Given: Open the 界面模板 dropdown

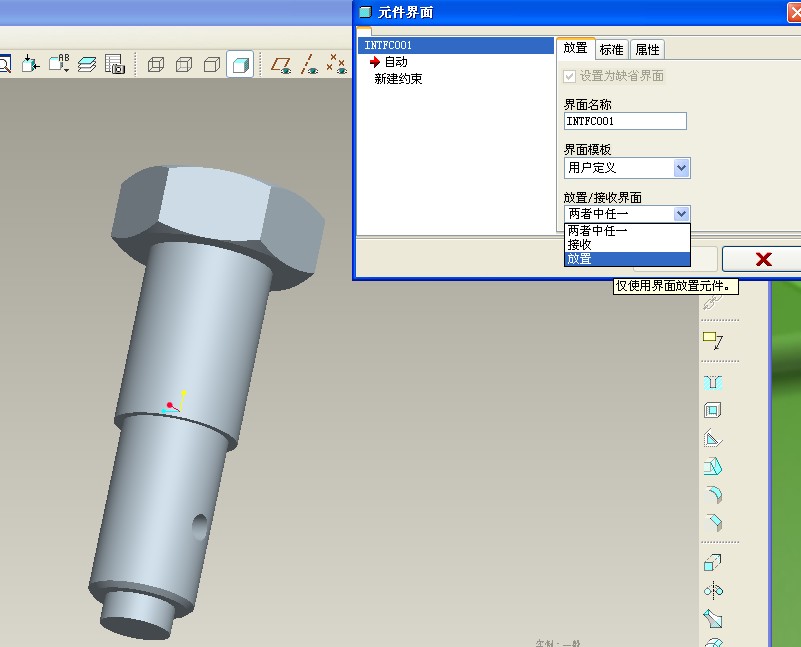Looking at the screenshot, I should point(681,168).
